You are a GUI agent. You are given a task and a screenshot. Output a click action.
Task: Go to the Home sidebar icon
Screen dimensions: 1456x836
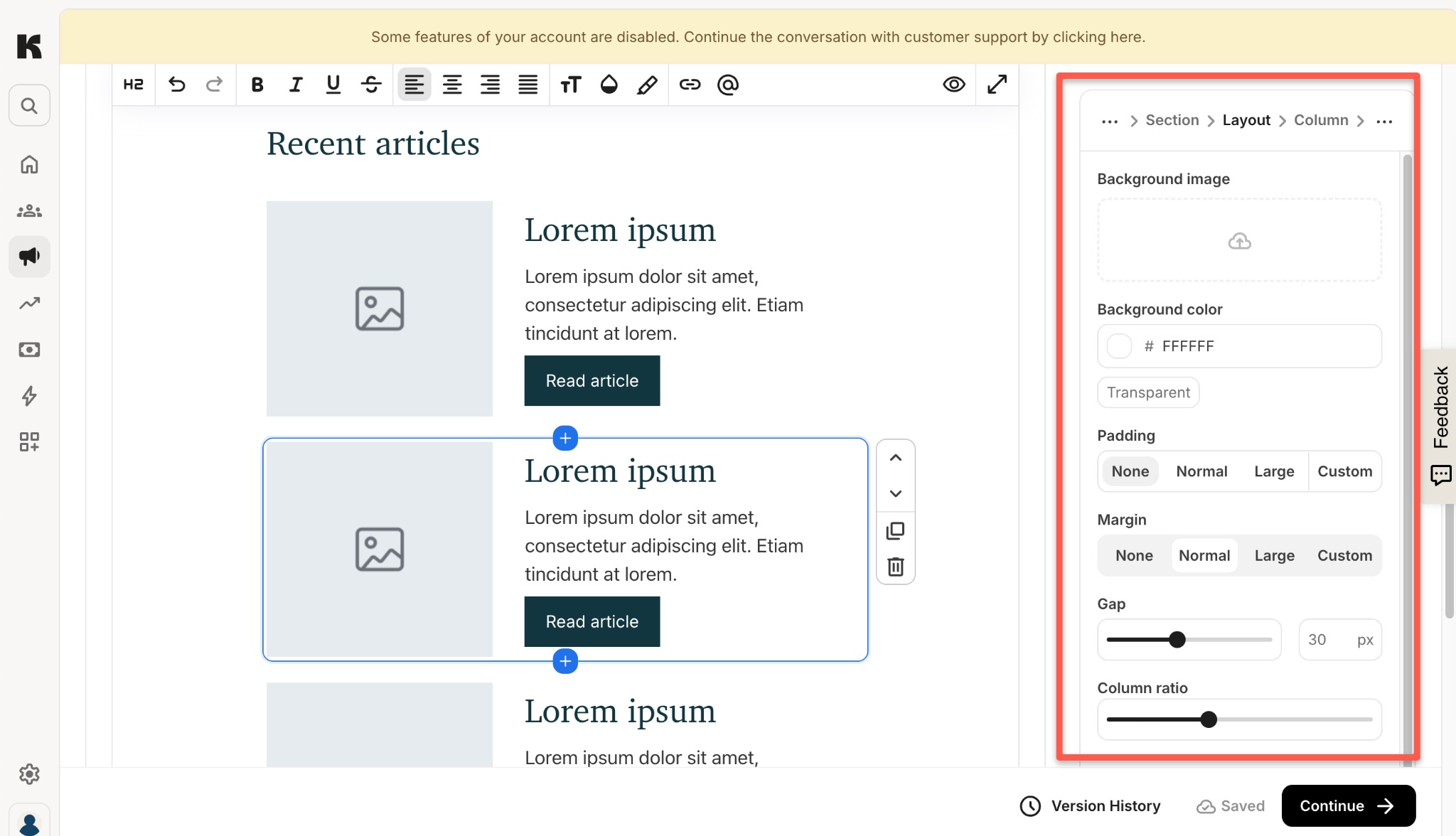coord(29,164)
